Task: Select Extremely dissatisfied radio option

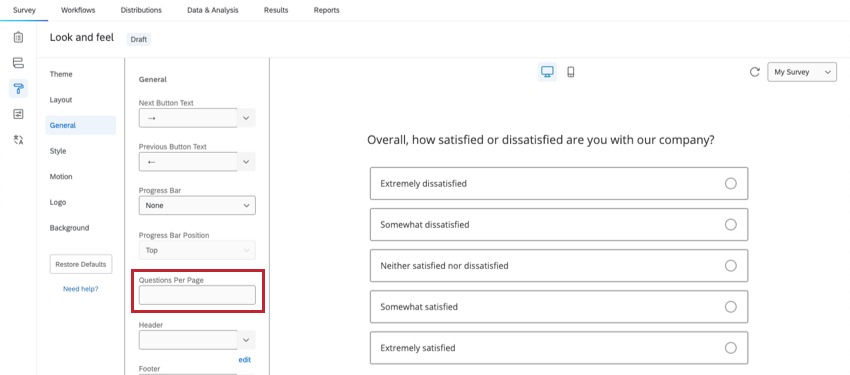Action: (731, 183)
